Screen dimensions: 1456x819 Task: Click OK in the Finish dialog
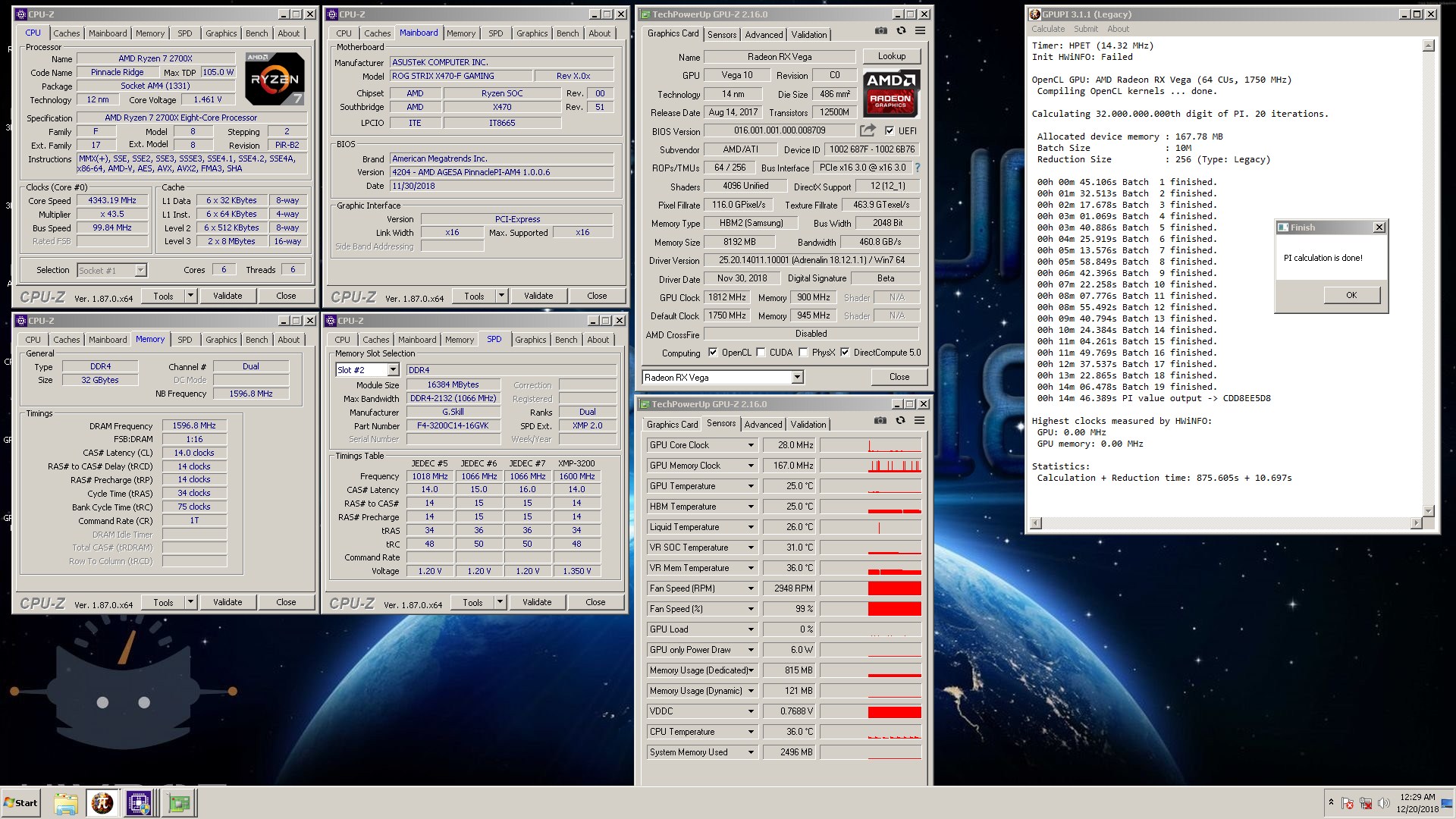(1351, 295)
